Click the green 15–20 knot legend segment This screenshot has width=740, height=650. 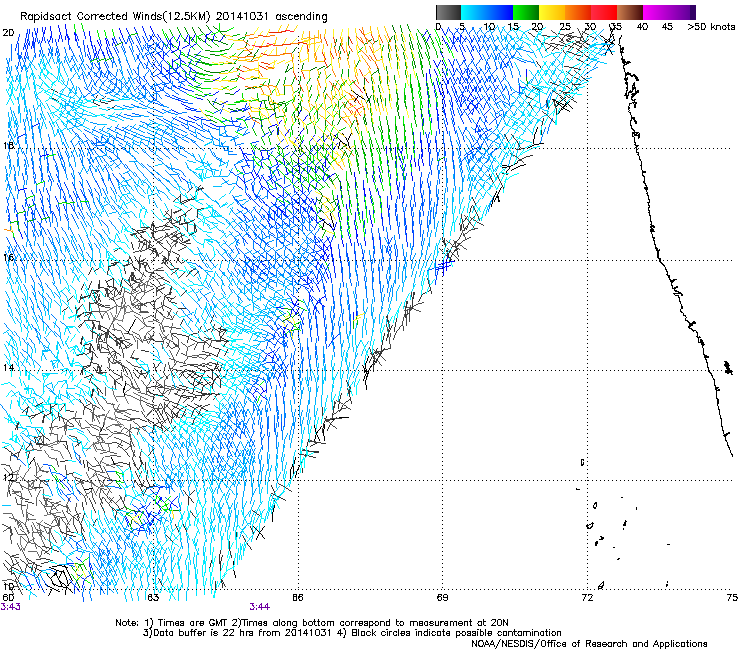[x=526, y=12]
